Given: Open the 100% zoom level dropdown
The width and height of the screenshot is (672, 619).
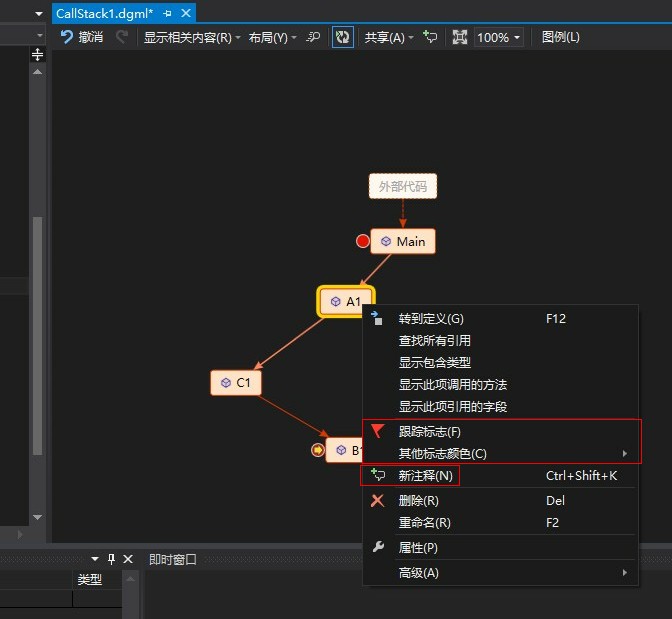Looking at the screenshot, I should pos(499,37).
